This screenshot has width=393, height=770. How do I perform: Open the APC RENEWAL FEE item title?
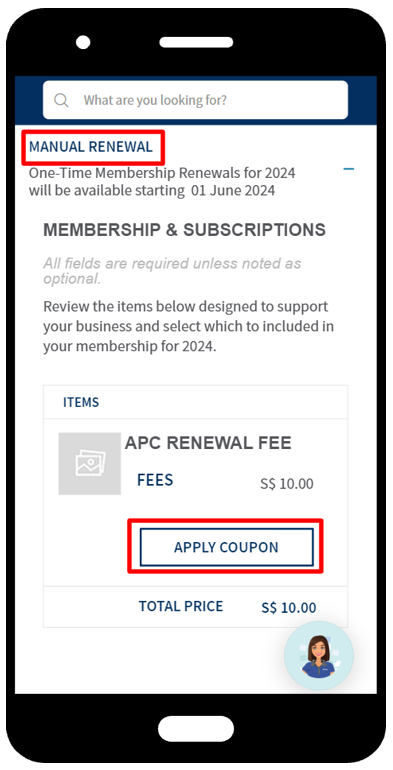pos(208,443)
